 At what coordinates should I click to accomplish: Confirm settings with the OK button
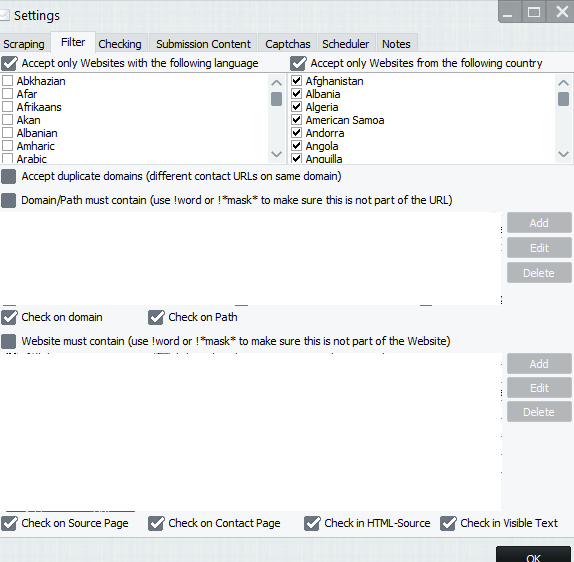pyautogui.click(x=533, y=556)
